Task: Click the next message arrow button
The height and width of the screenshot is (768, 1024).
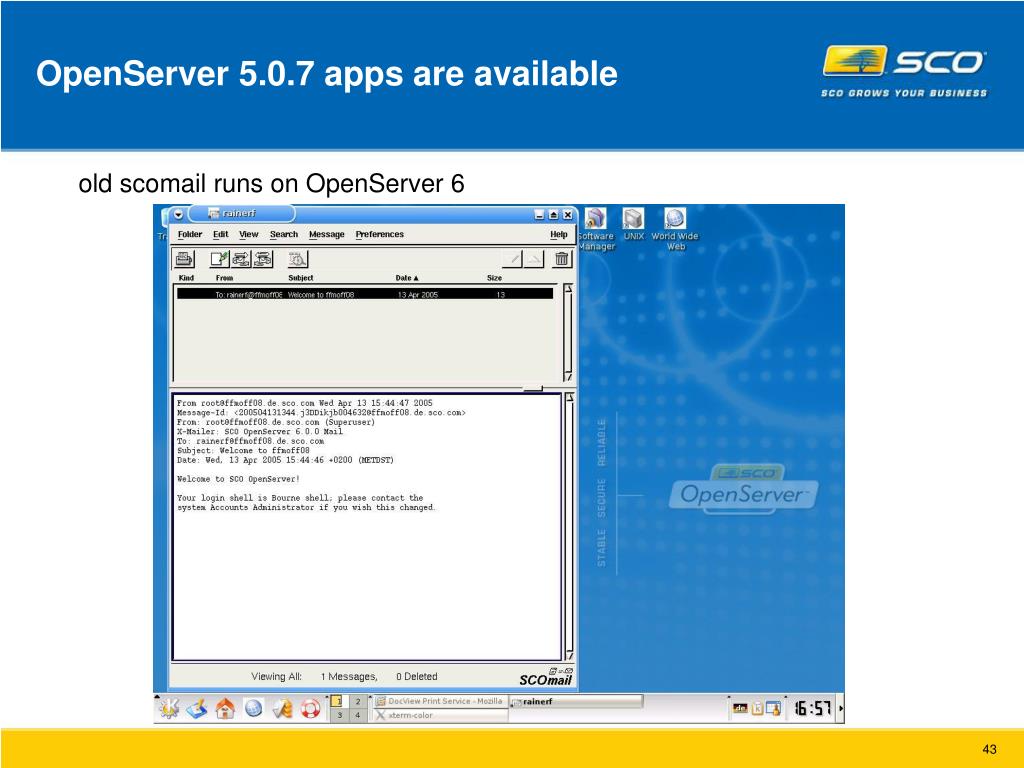Action: 534,259
